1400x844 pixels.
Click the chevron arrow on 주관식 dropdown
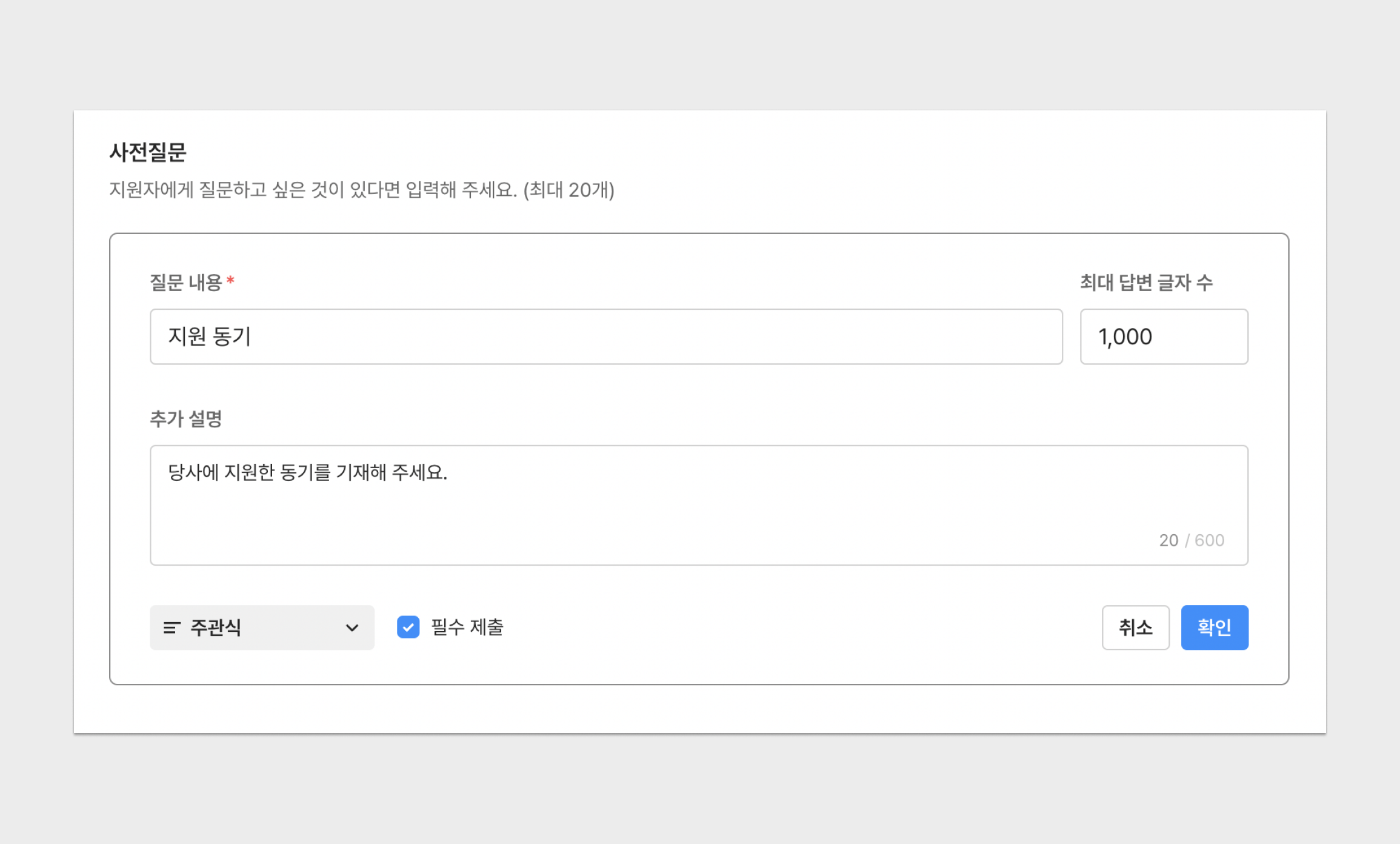click(x=352, y=628)
